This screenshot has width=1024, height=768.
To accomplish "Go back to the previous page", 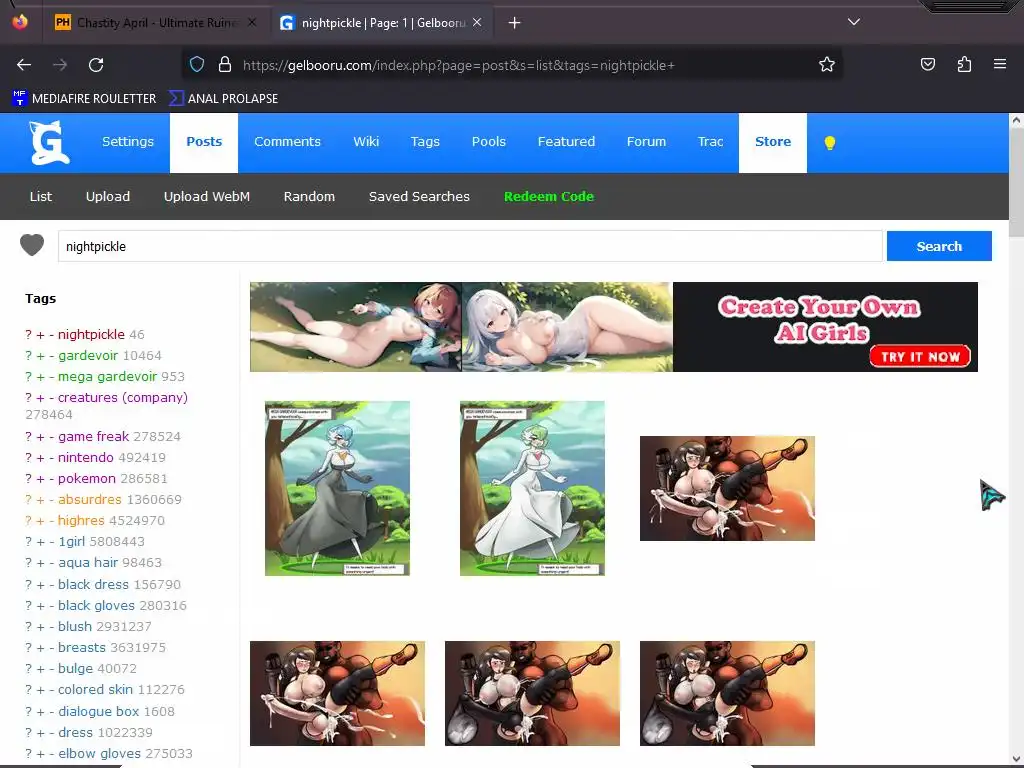I will pyautogui.click(x=24, y=65).
